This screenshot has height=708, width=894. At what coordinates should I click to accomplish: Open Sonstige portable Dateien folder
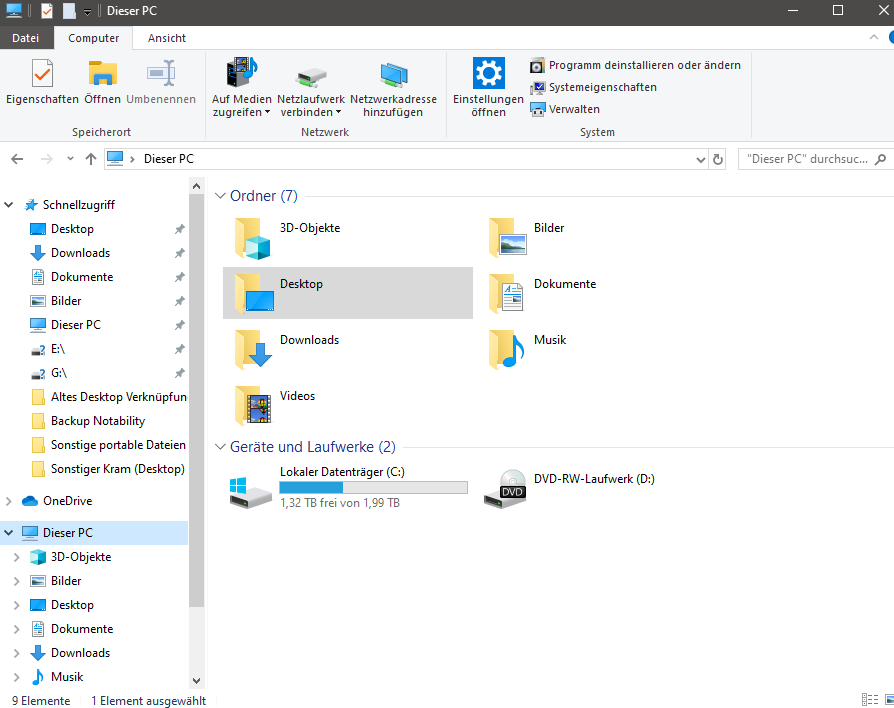coord(108,445)
